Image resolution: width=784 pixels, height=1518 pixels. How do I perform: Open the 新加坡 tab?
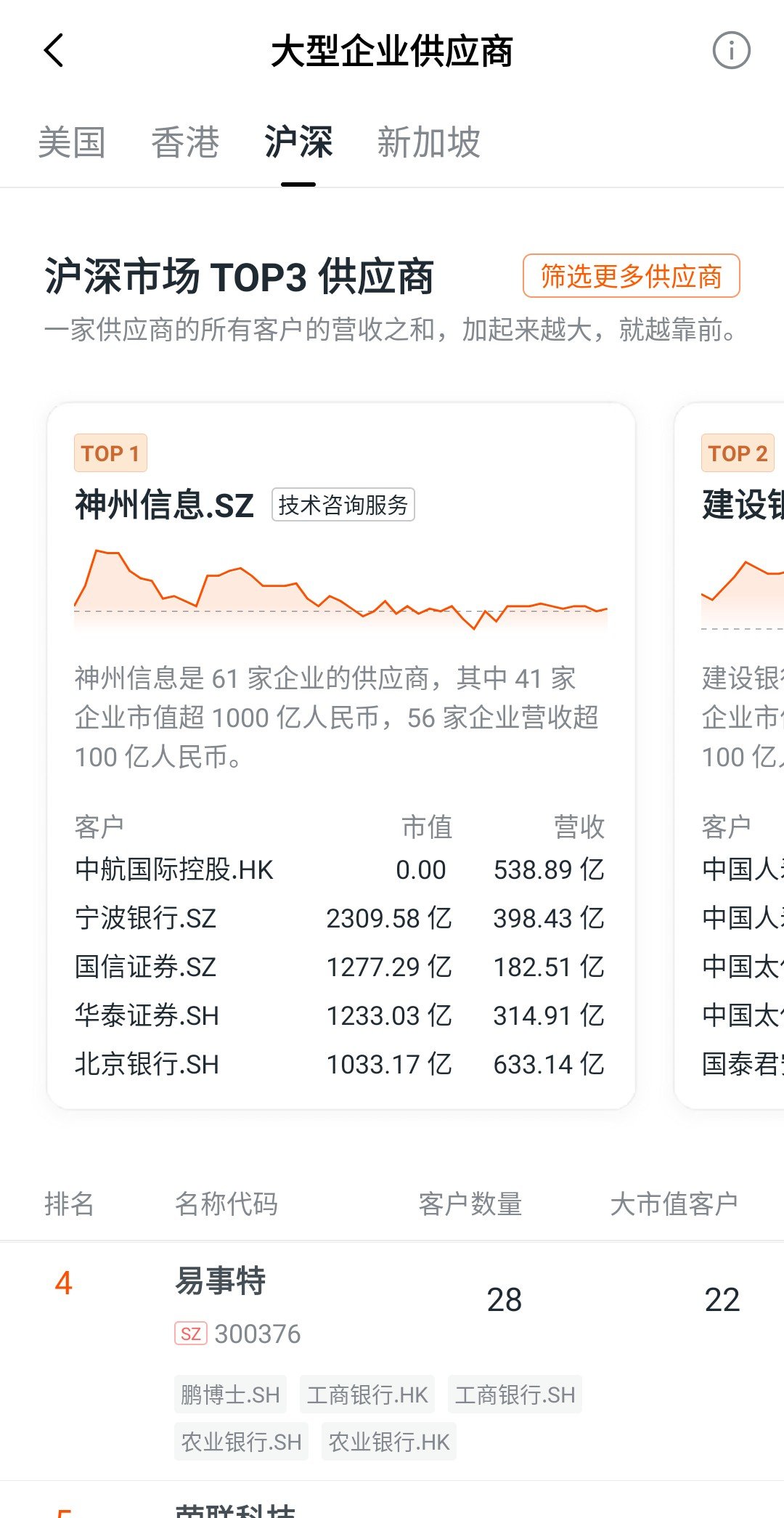click(x=428, y=142)
